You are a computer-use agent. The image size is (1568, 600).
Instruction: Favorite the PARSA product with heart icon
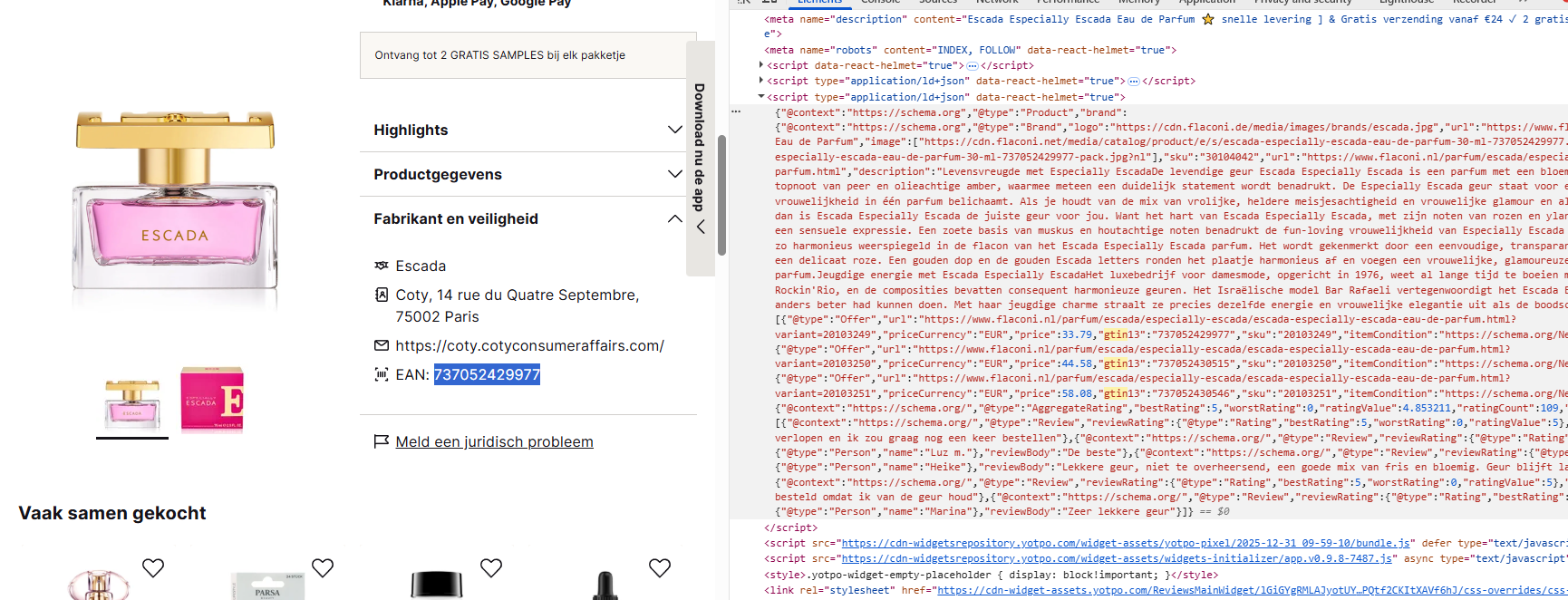tap(323, 568)
